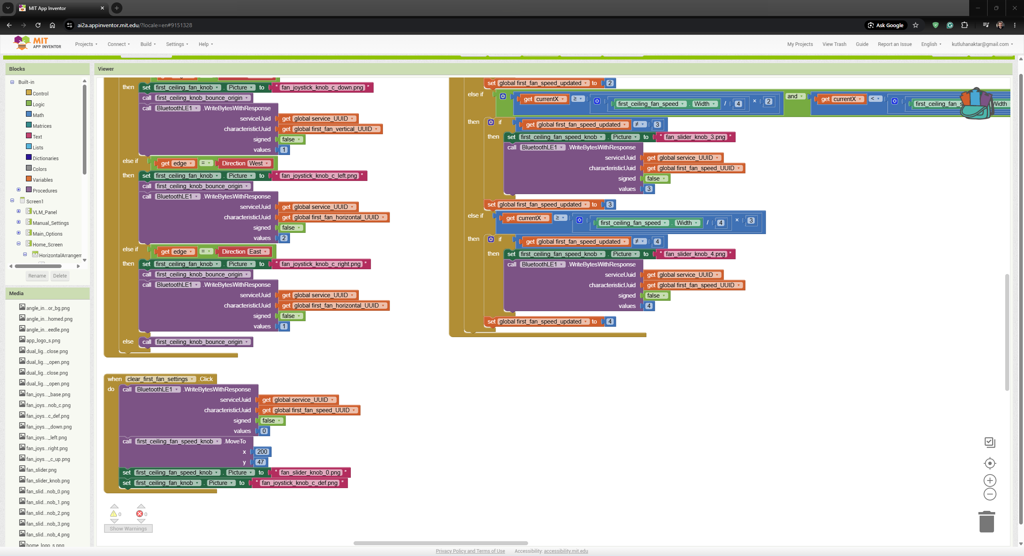Screen dimensions: 1024x556
Task: Select the MIT App Inventor browser tab
Action: (61, 8)
